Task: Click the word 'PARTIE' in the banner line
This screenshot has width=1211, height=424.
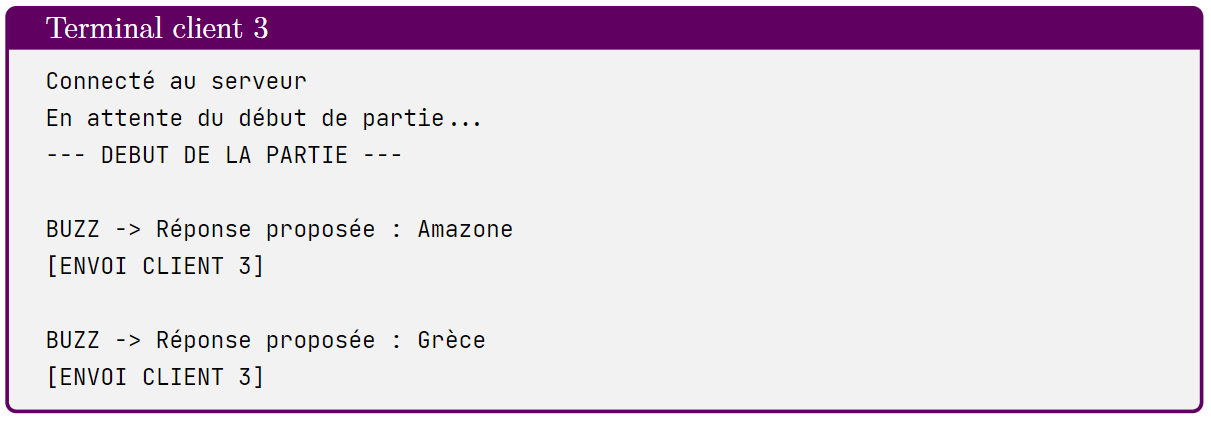Action: tap(307, 155)
